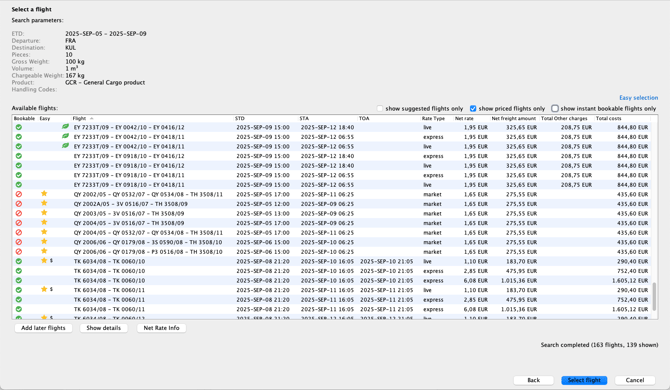Select TK 0060/10 express row with 6,08 EUR net rate
The image size is (670, 390).
tap(332, 281)
